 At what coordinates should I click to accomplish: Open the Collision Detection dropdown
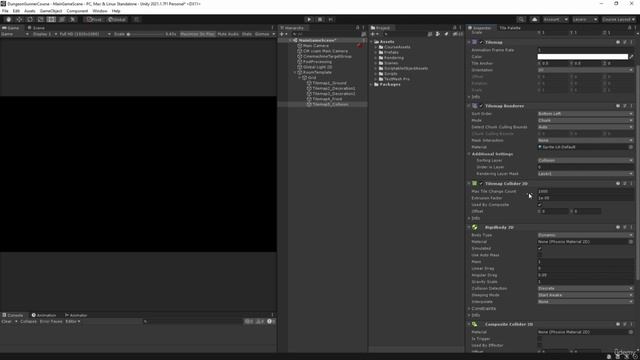pos(585,288)
